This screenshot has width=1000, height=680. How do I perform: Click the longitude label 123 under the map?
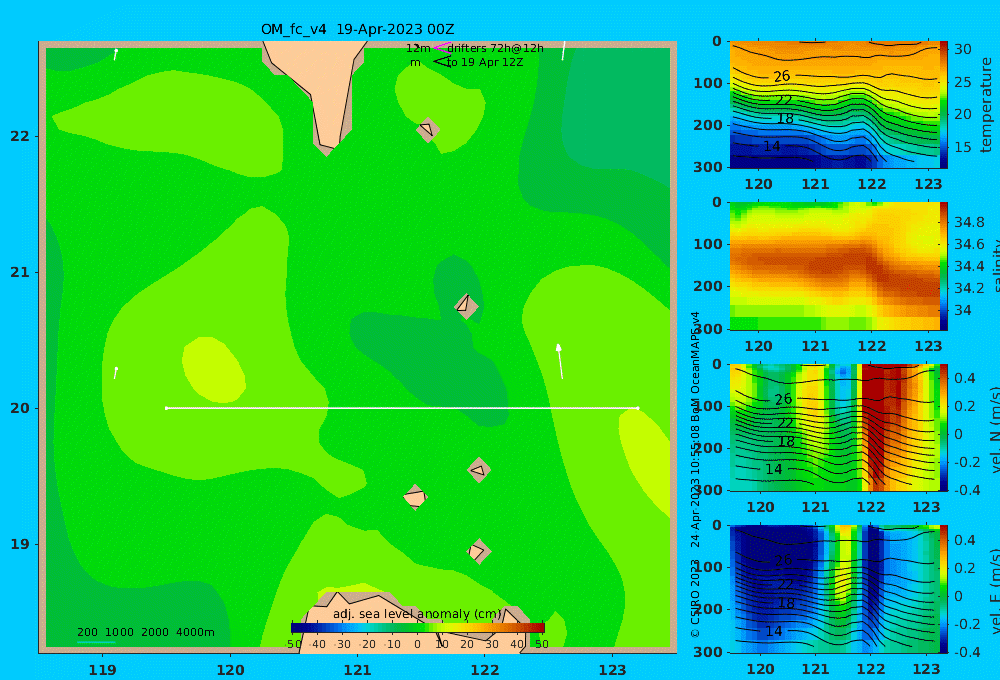[x=612, y=670]
